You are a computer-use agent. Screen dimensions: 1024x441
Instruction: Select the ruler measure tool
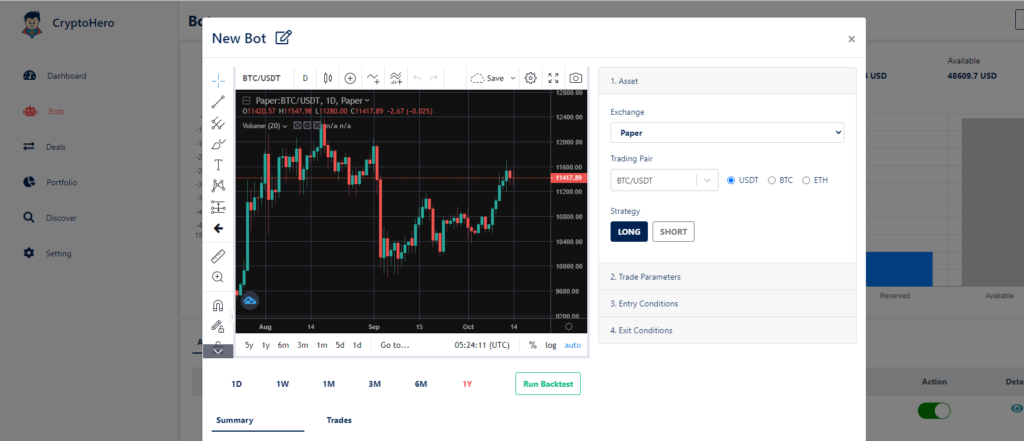218,256
